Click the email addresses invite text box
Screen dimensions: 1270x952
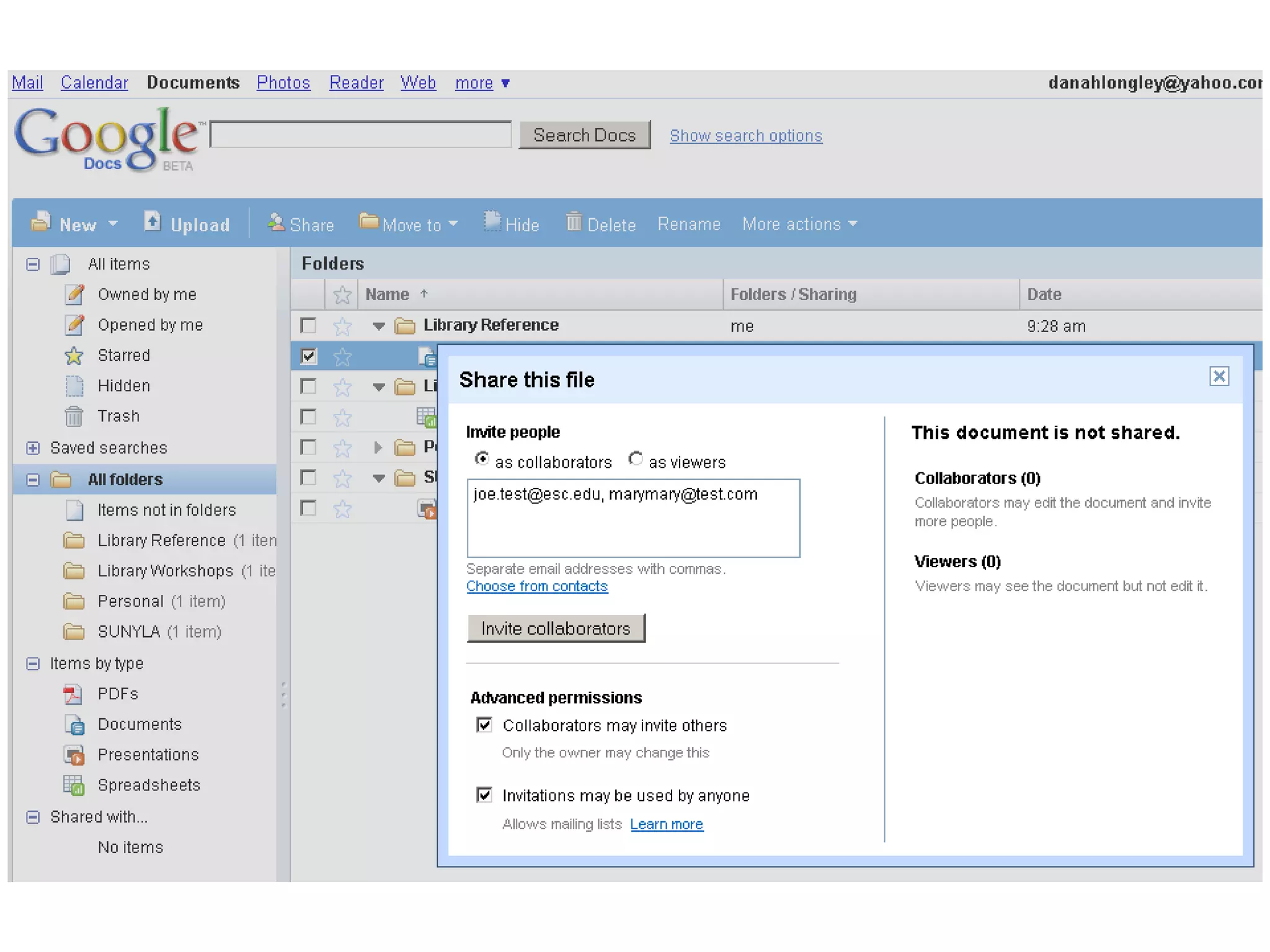[633, 518]
